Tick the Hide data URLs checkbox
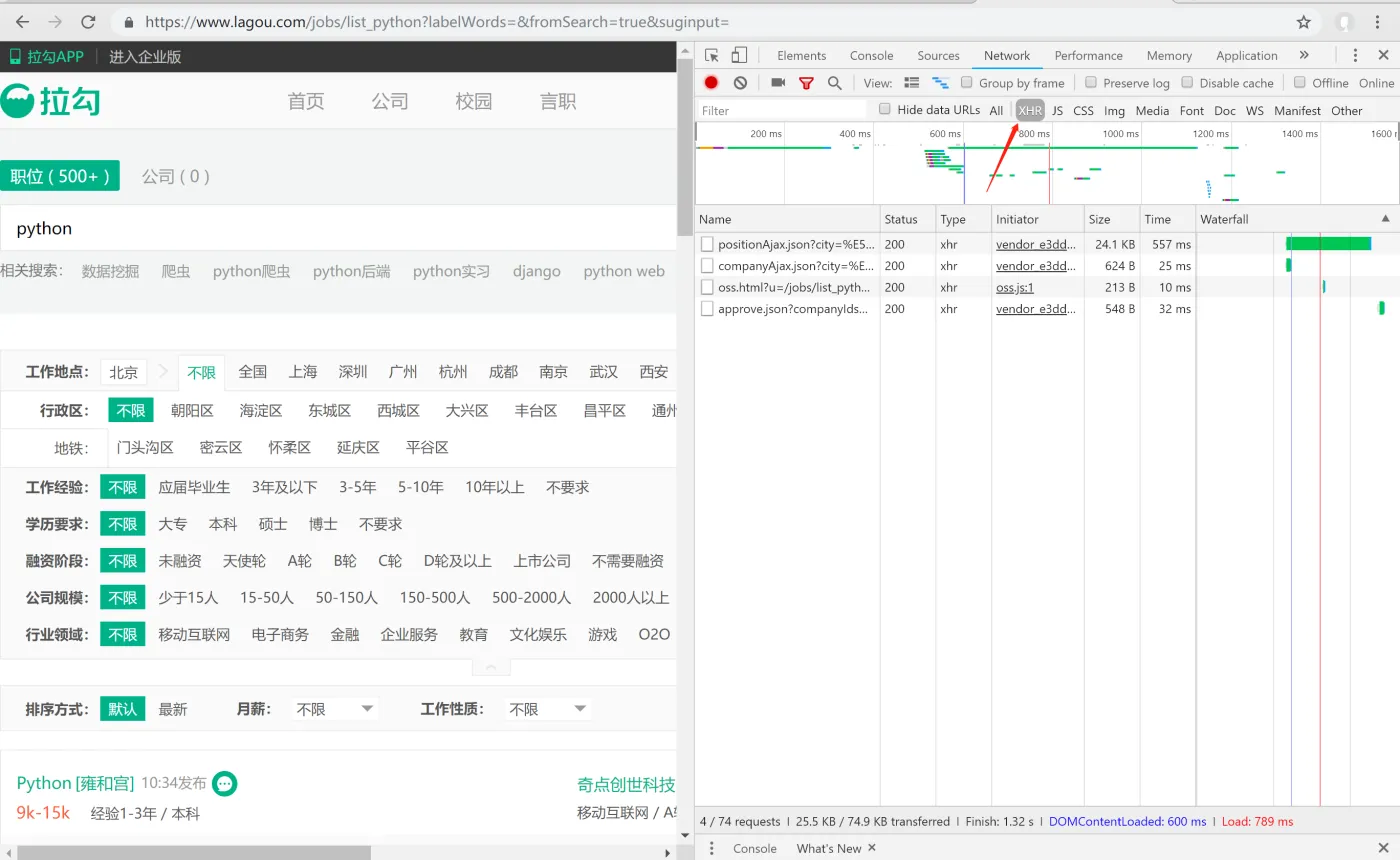 (x=884, y=110)
